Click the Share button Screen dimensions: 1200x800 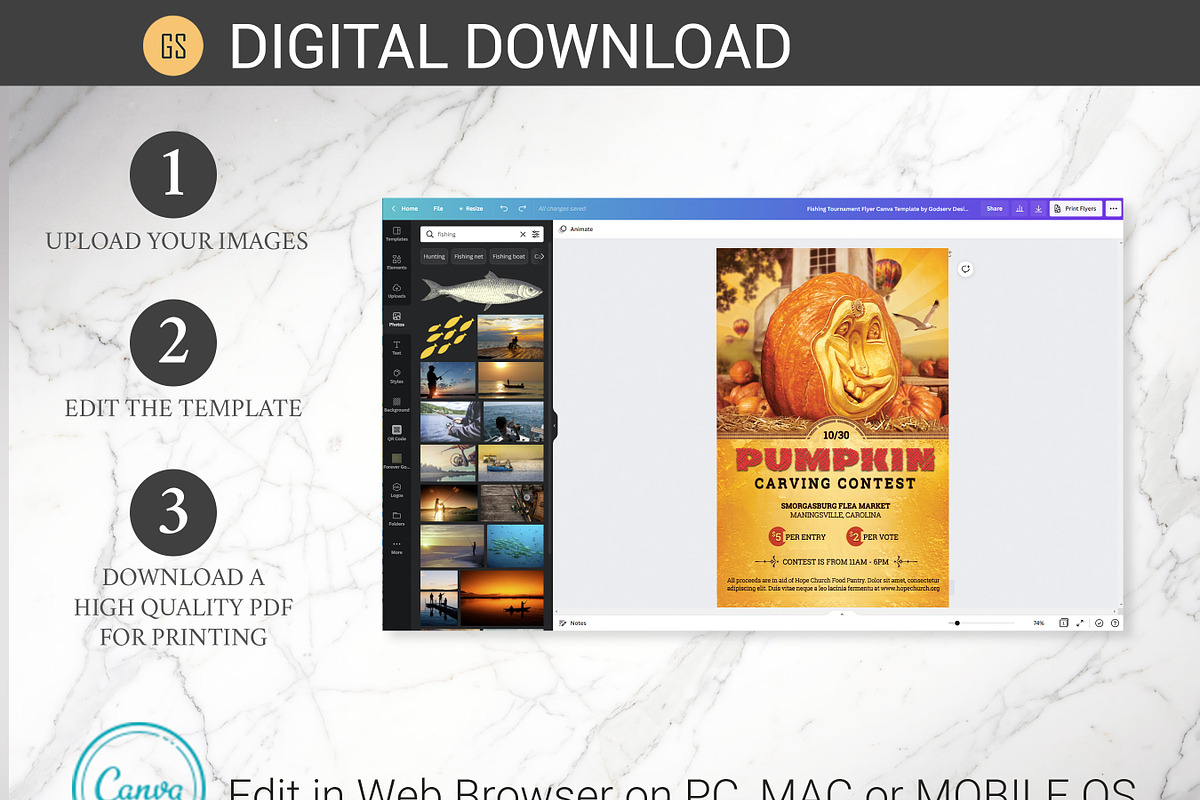point(994,209)
